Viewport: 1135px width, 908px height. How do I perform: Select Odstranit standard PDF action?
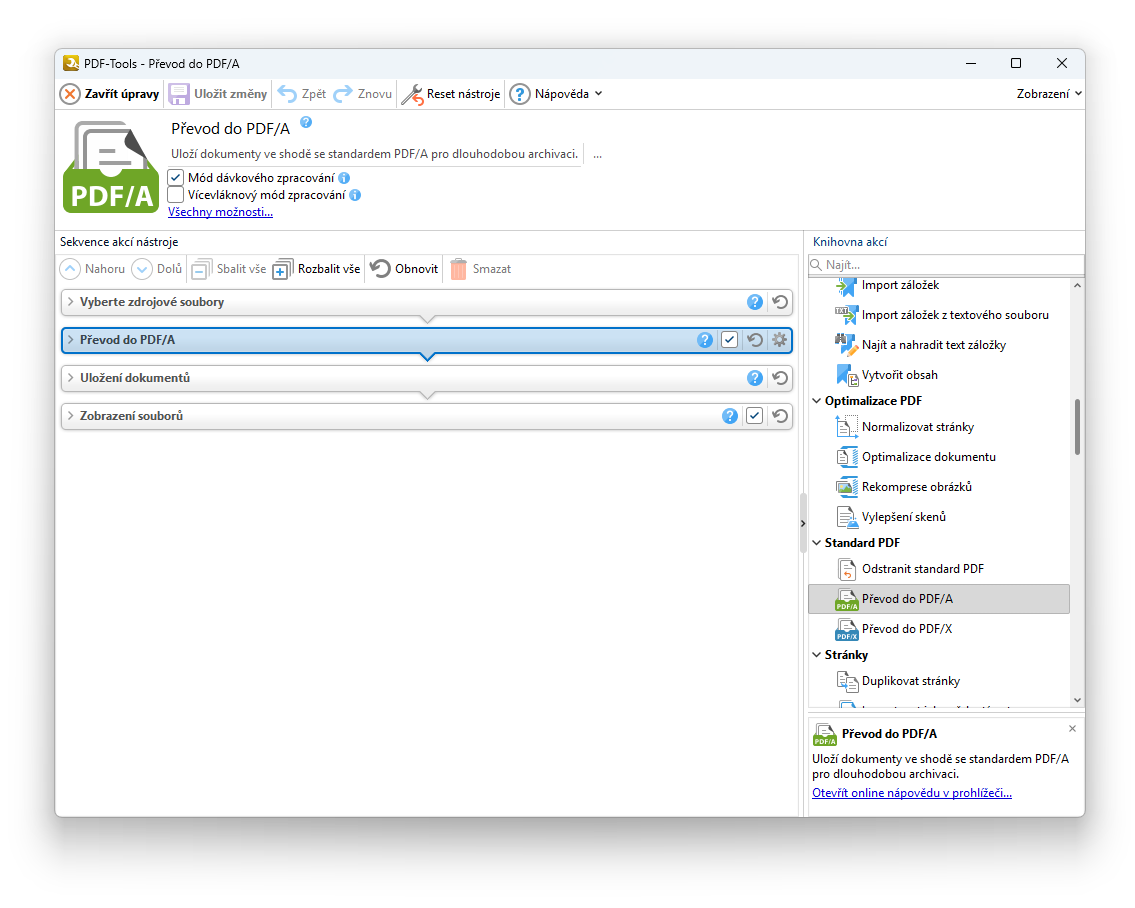click(x=939, y=569)
